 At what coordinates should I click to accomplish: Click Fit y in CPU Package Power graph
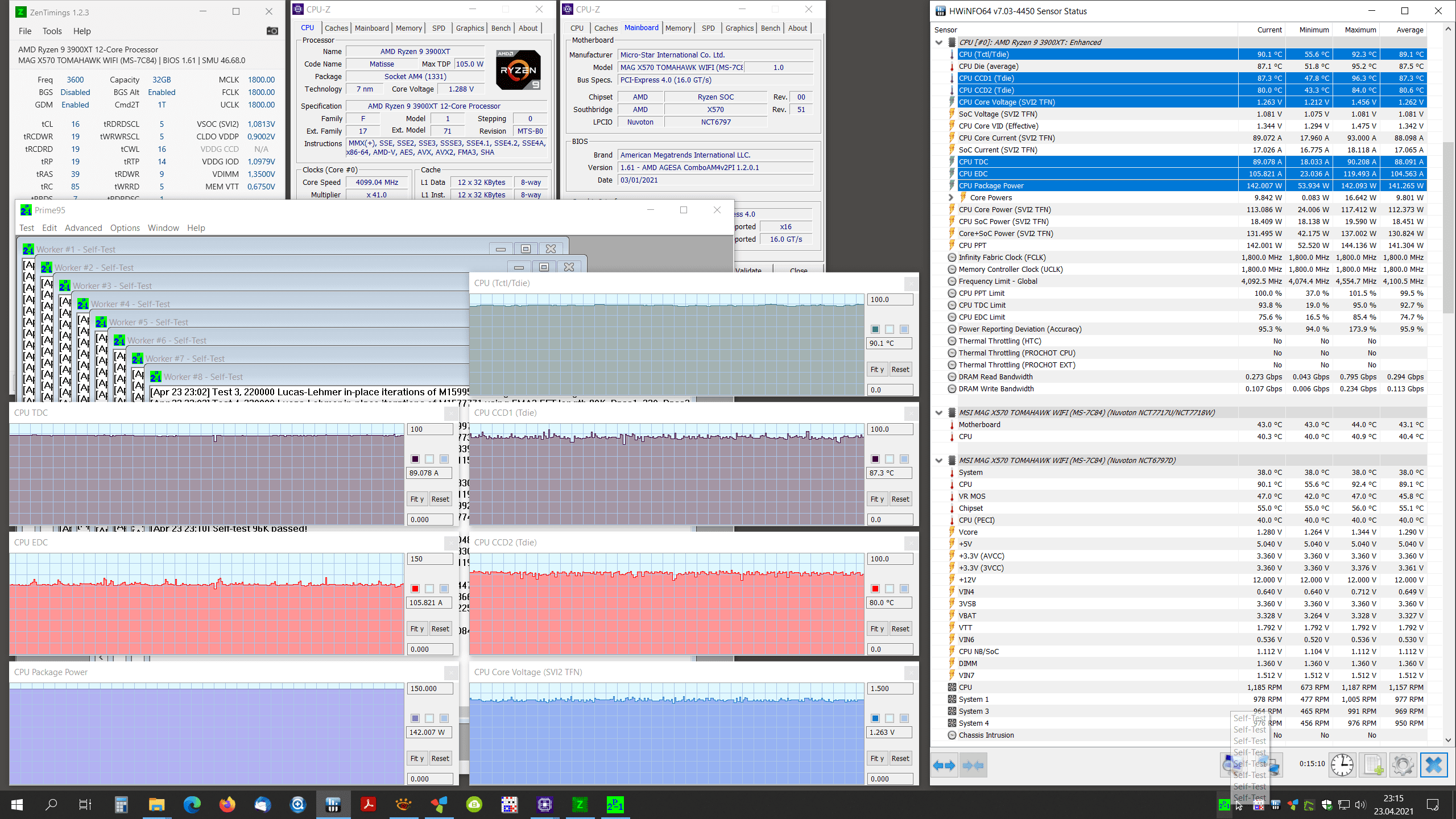[x=417, y=758]
